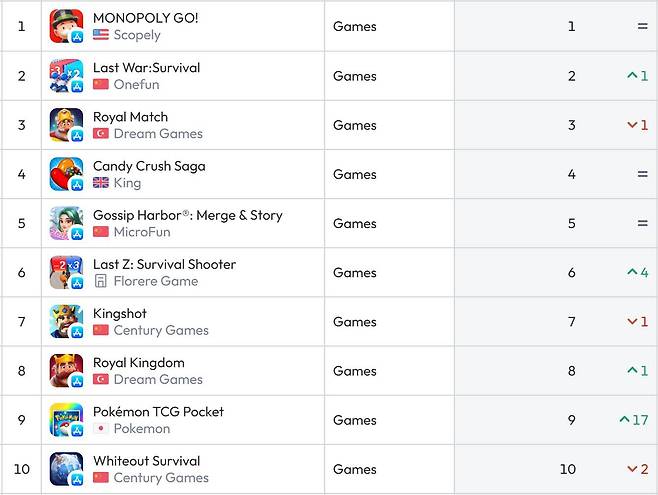This screenshot has height=495, width=658.
Task: Click the Whiteout Survival app icon
Action: pyautogui.click(x=66, y=469)
